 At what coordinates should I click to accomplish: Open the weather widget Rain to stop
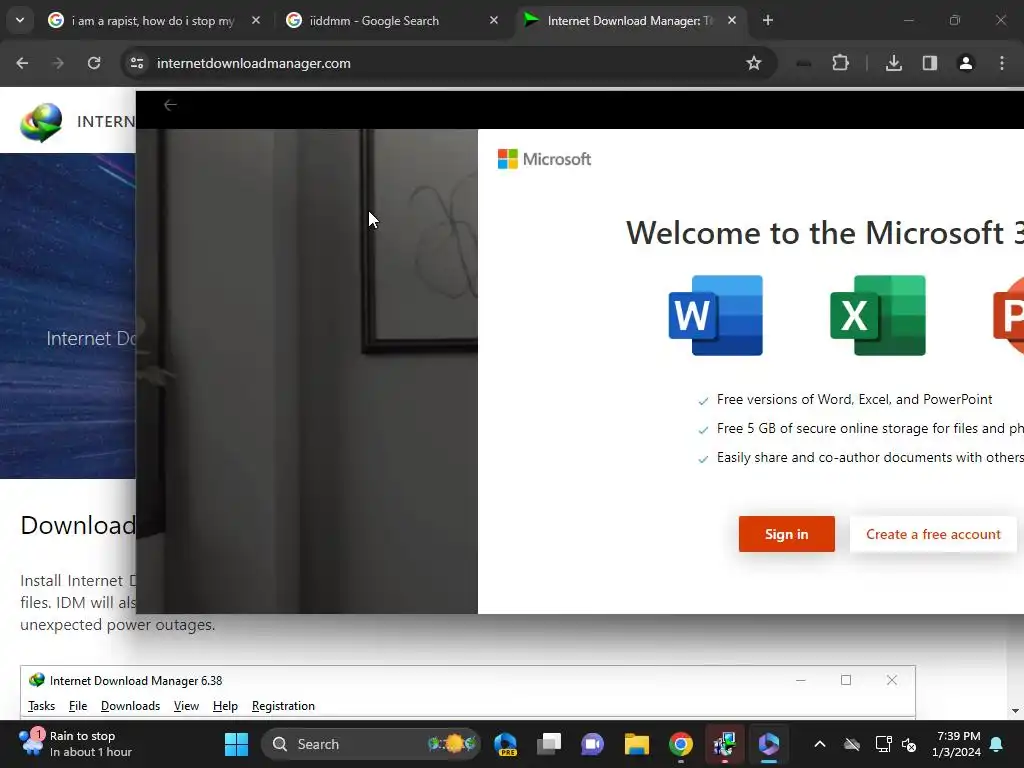pyautogui.click(x=76, y=744)
